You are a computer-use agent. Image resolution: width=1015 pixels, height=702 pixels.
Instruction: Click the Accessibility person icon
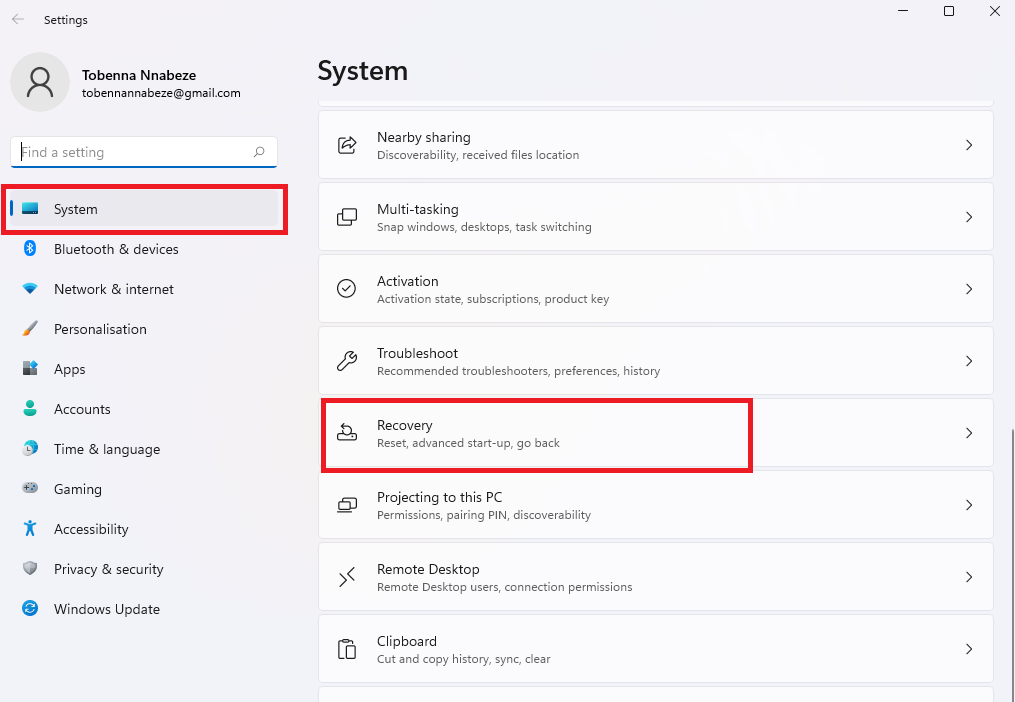point(30,529)
